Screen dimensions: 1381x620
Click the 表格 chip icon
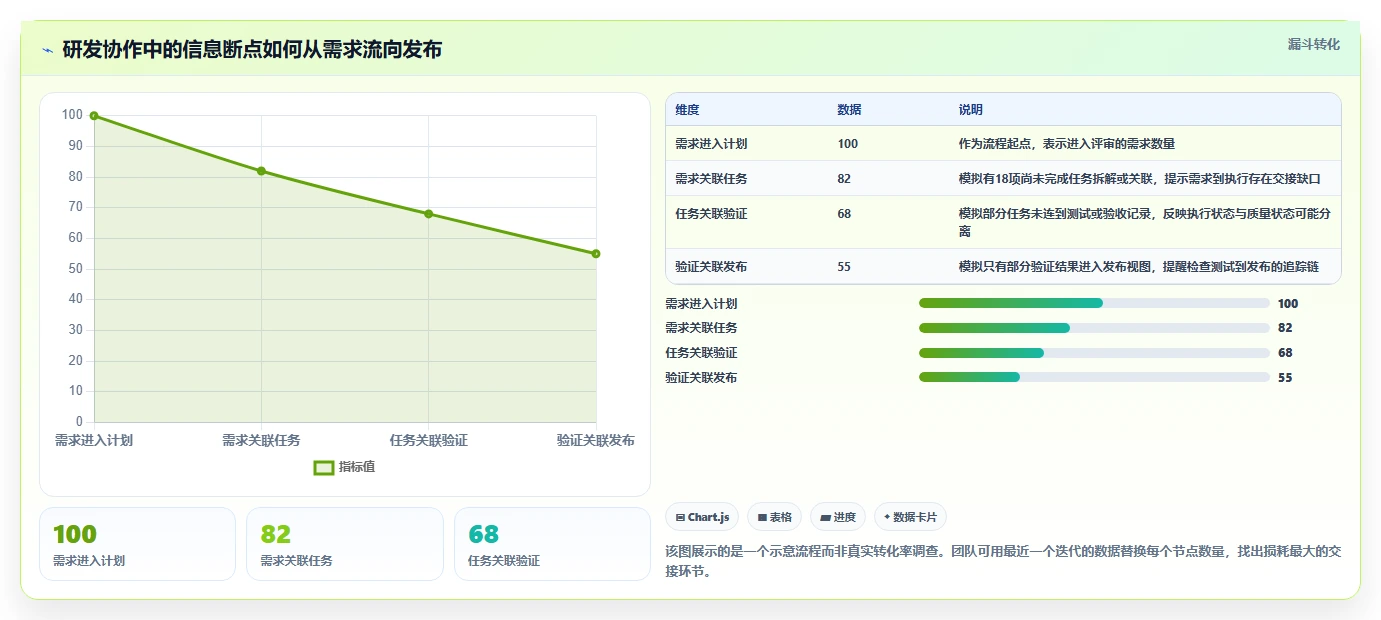[762, 518]
